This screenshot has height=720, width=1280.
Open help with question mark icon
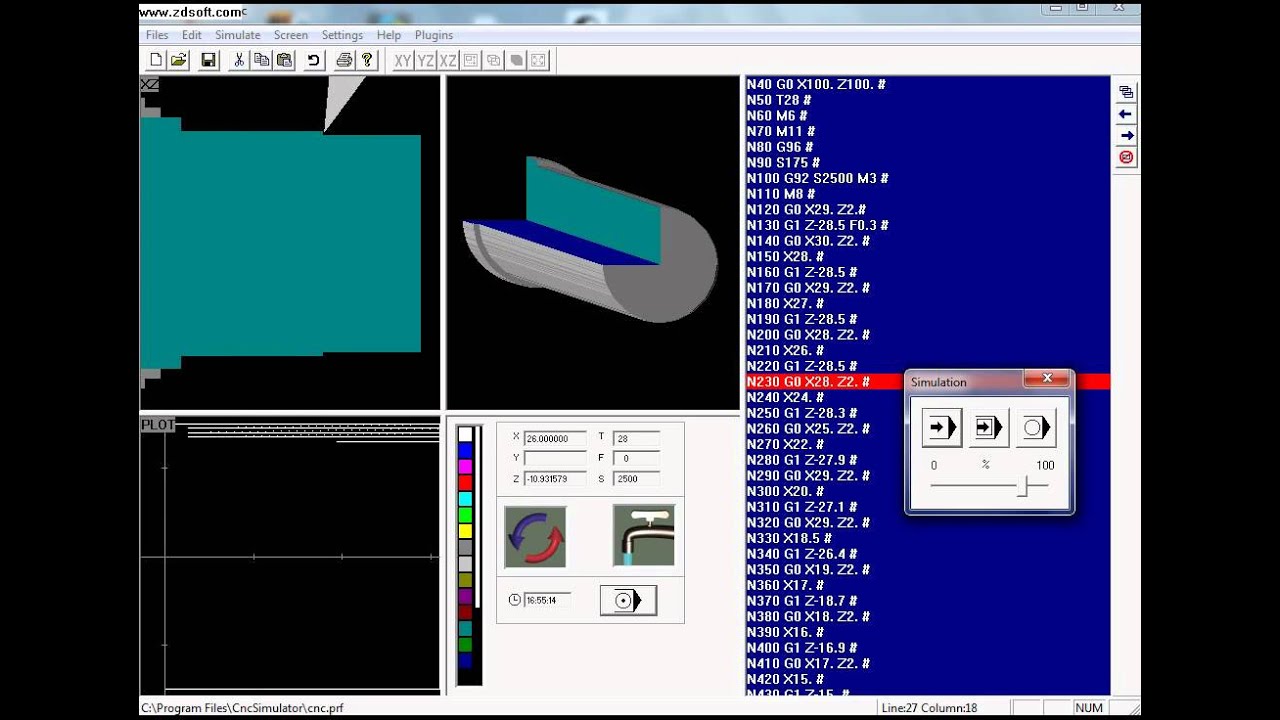tap(367, 60)
